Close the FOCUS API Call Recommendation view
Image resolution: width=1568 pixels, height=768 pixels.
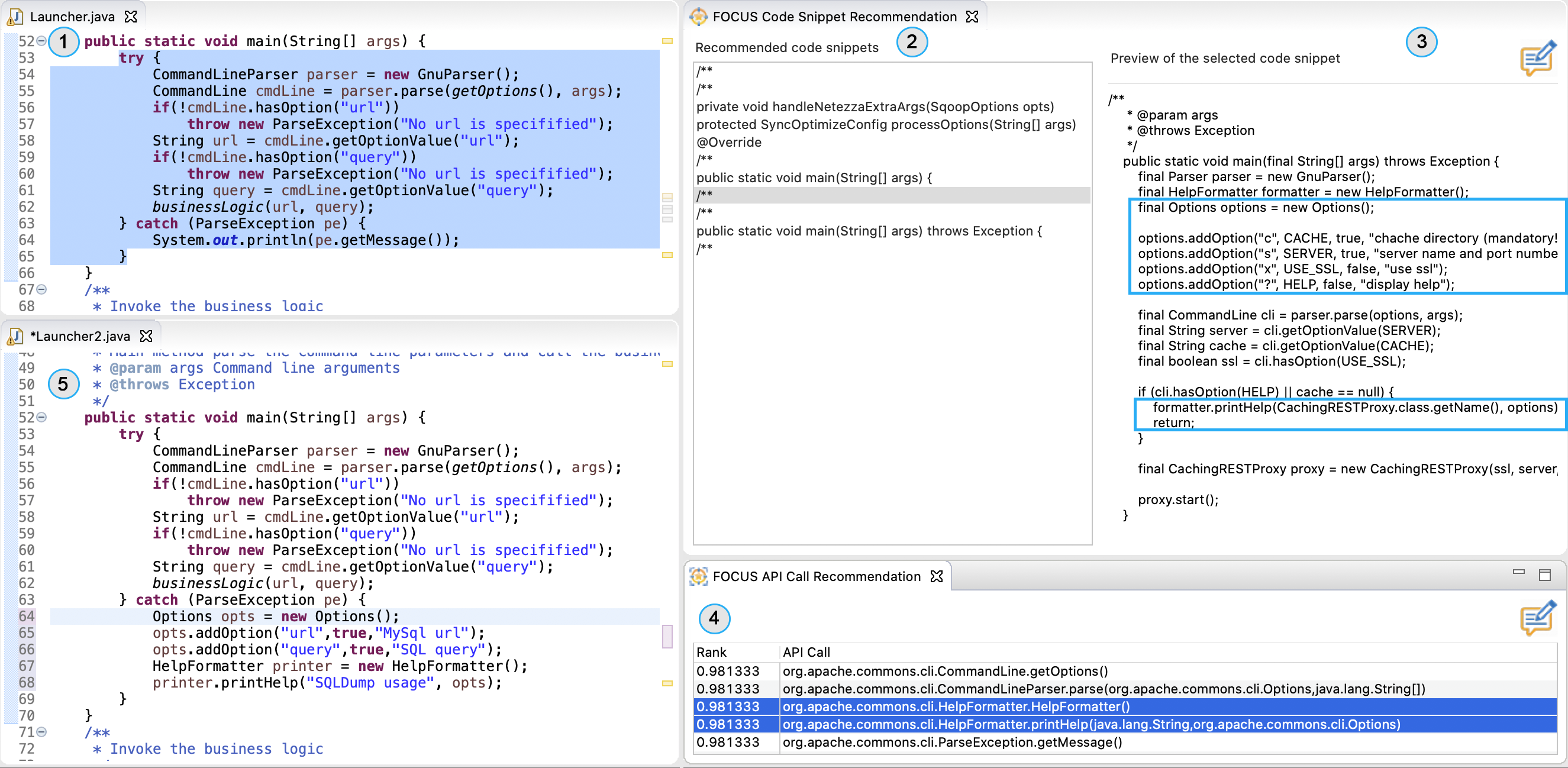(x=937, y=576)
